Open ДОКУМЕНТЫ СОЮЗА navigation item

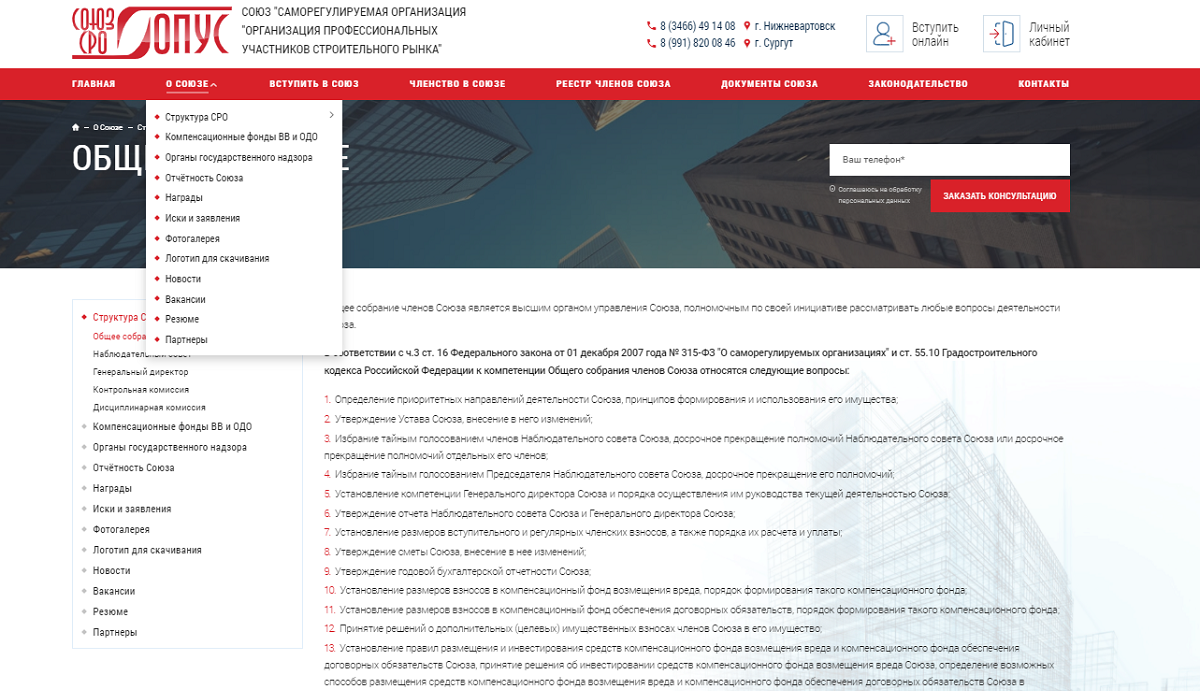769,84
